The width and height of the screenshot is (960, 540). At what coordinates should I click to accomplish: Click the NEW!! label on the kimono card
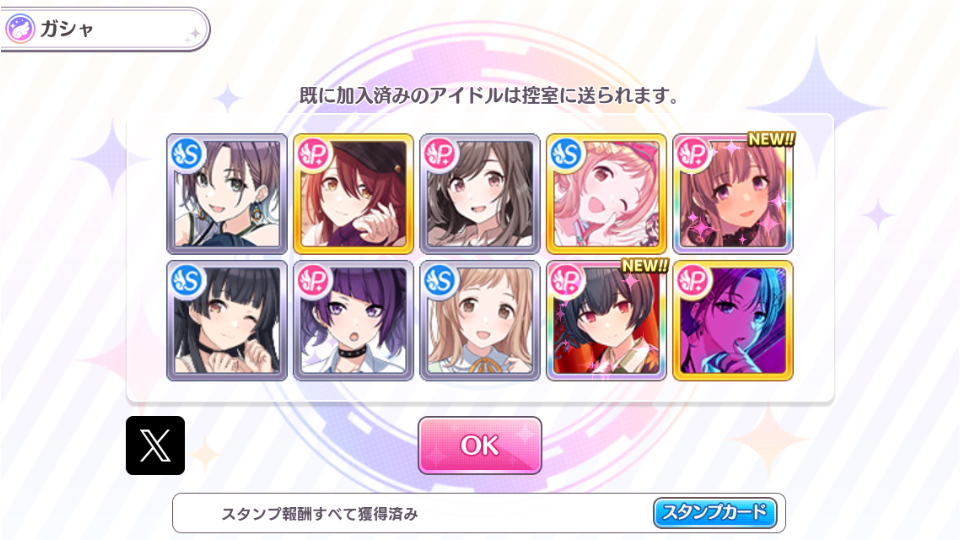pyautogui.click(x=644, y=266)
